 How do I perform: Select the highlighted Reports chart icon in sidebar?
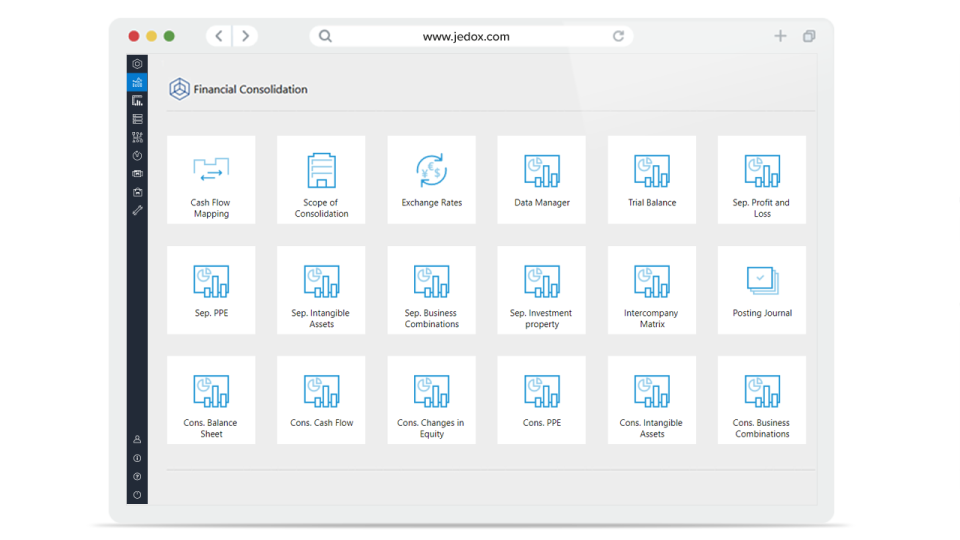137,82
